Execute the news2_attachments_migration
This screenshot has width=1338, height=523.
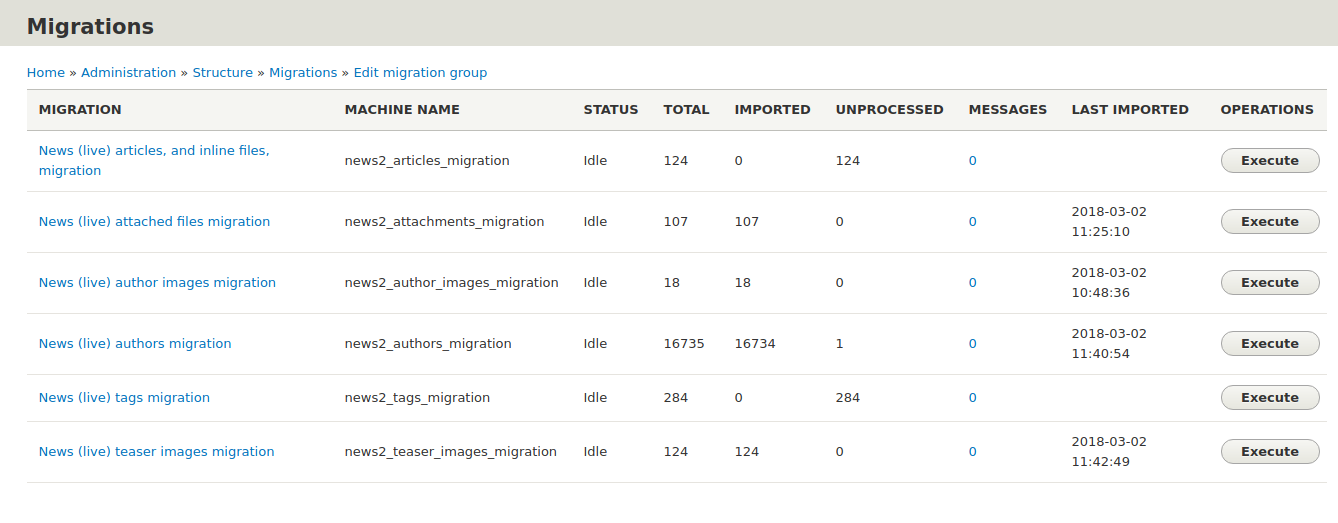point(1270,222)
